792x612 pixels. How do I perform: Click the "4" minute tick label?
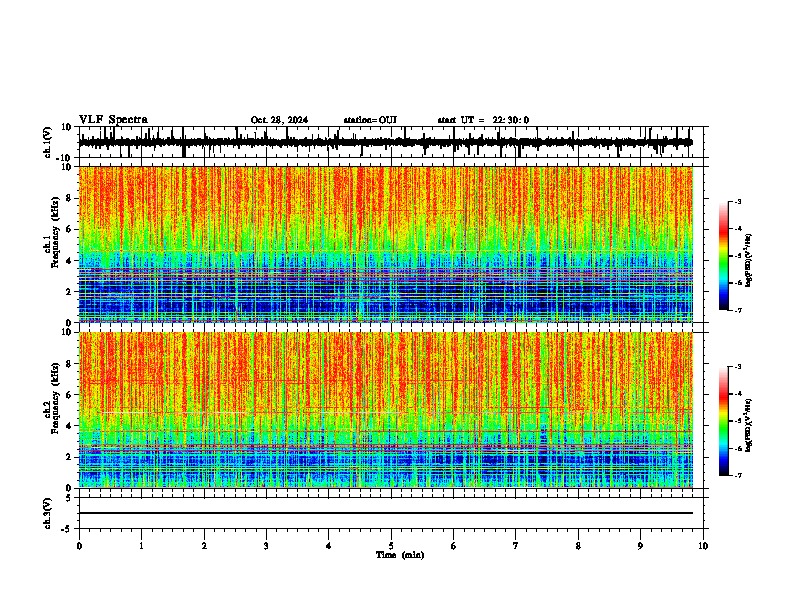point(329,546)
